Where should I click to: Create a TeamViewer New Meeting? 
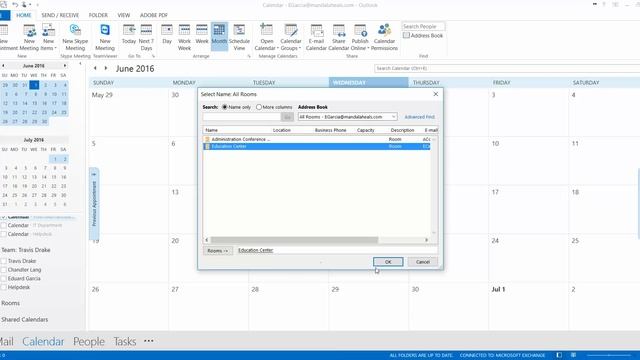[105, 37]
